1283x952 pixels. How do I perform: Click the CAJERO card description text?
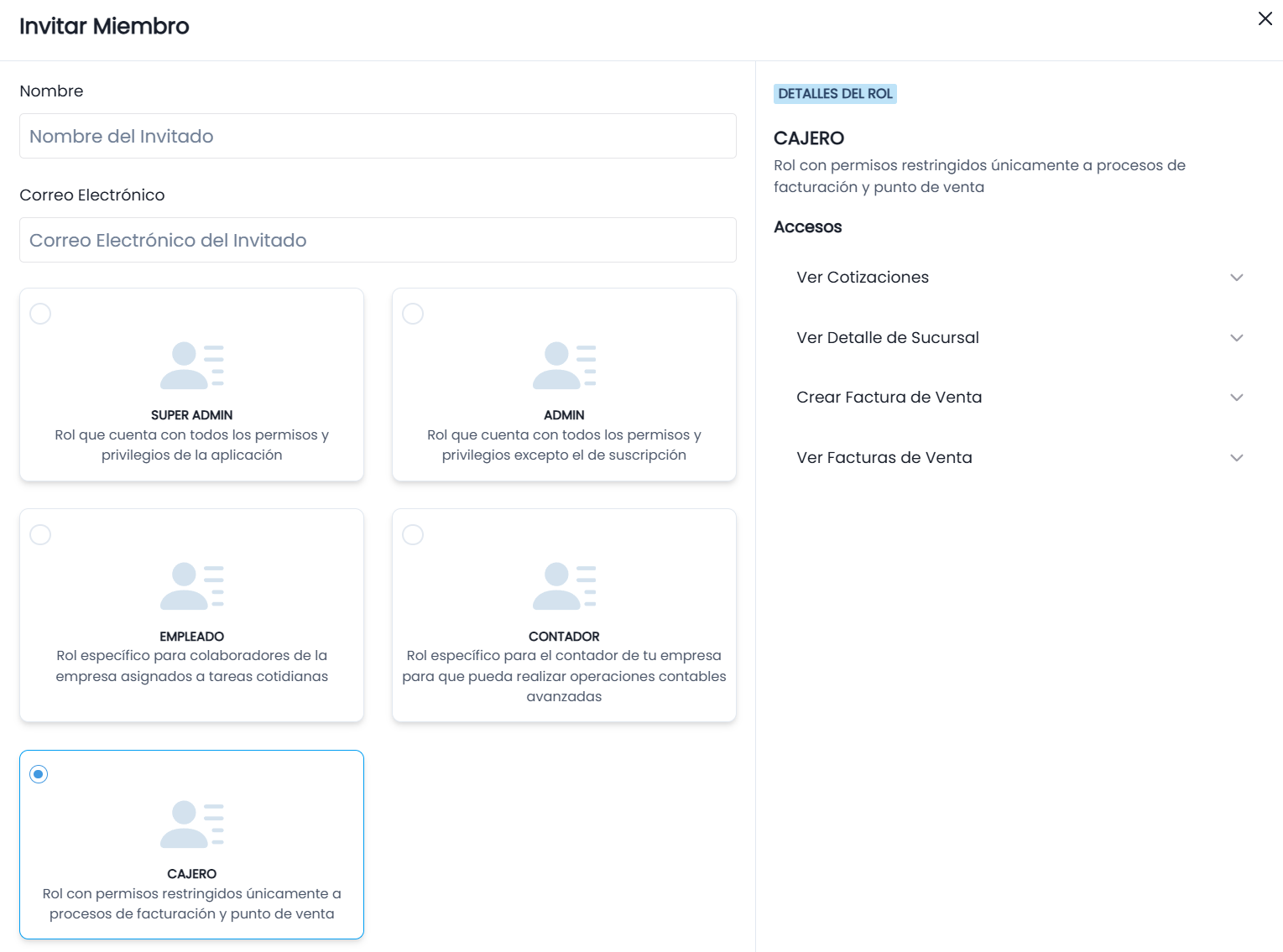tap(192, 904)
